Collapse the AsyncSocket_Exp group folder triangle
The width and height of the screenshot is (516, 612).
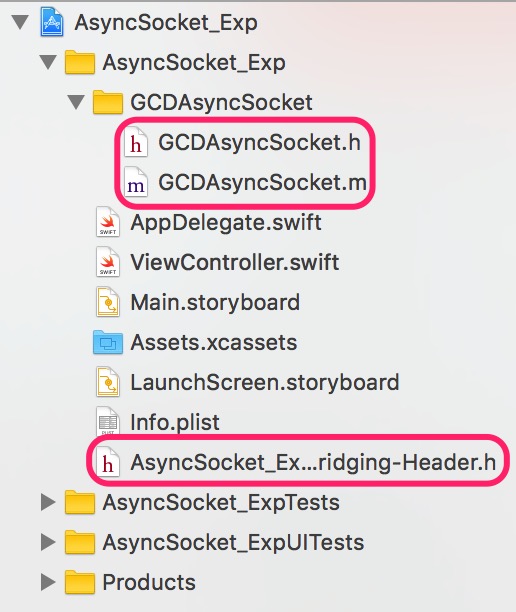click(x=48, y=62)
